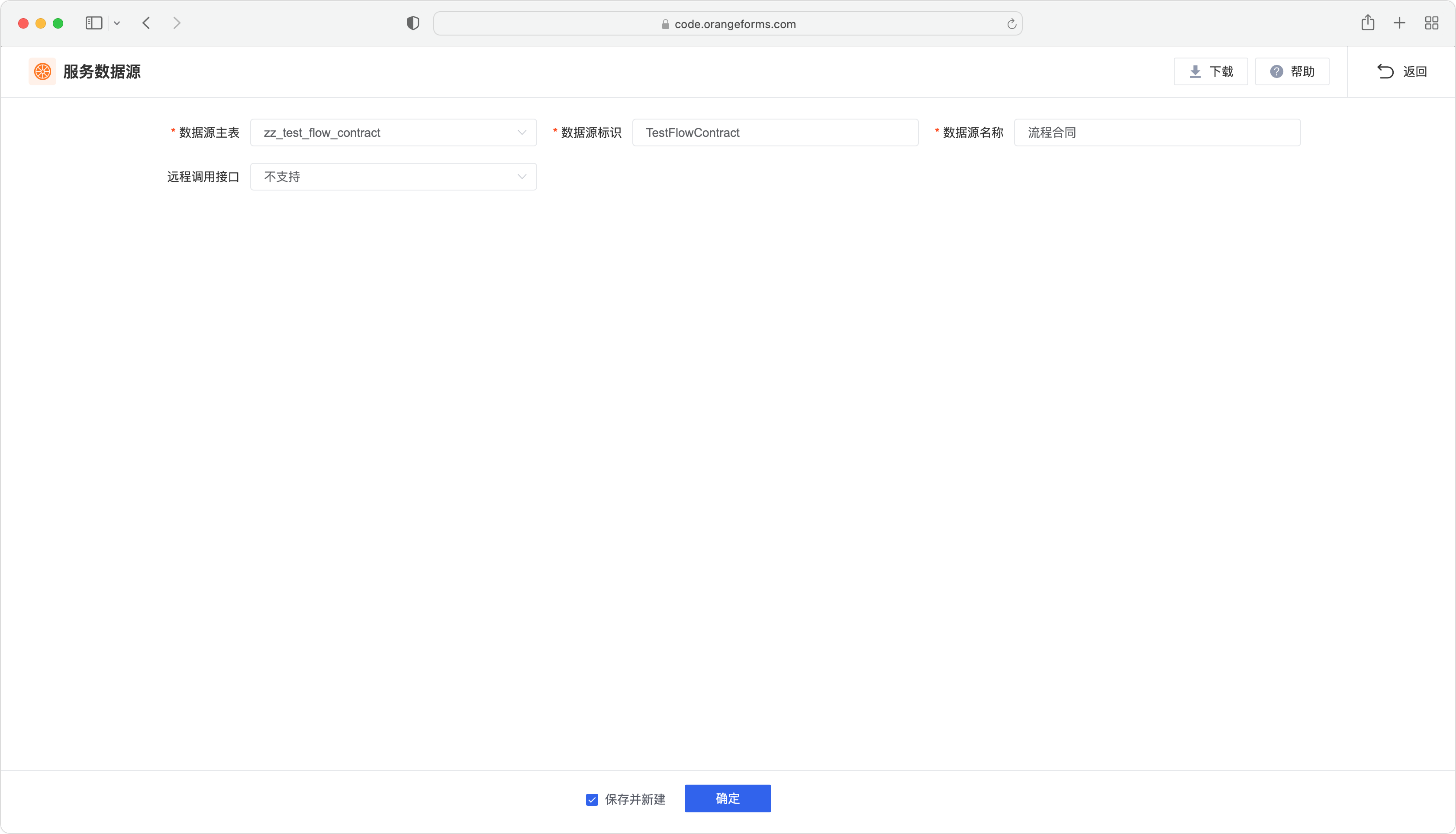Reload the page with the refresh icon
This screenshot has height=834, width=1456.
pyautogui.click(x=1011, y=24)
